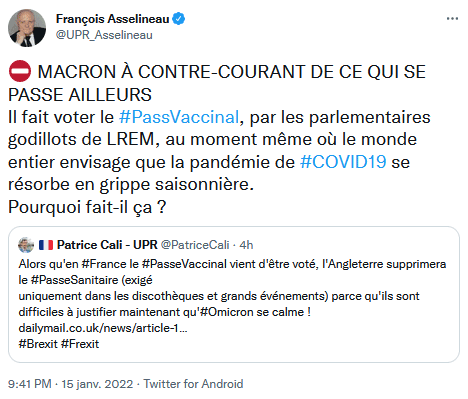
Task: Open the #PasseVaccinal hashtag in quoted tweet
Action: pos(184,264)
